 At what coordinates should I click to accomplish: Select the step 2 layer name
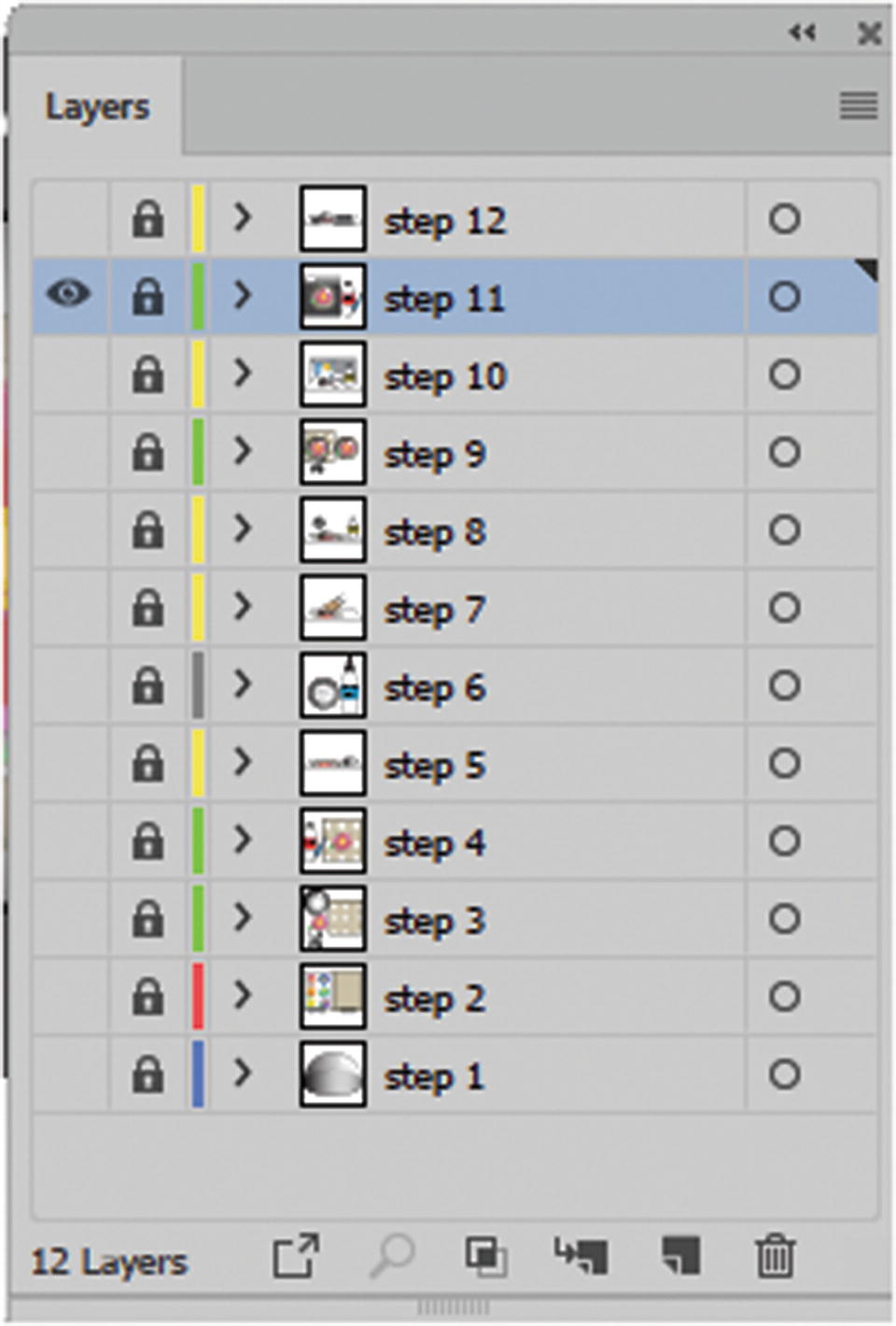(435, 999)
